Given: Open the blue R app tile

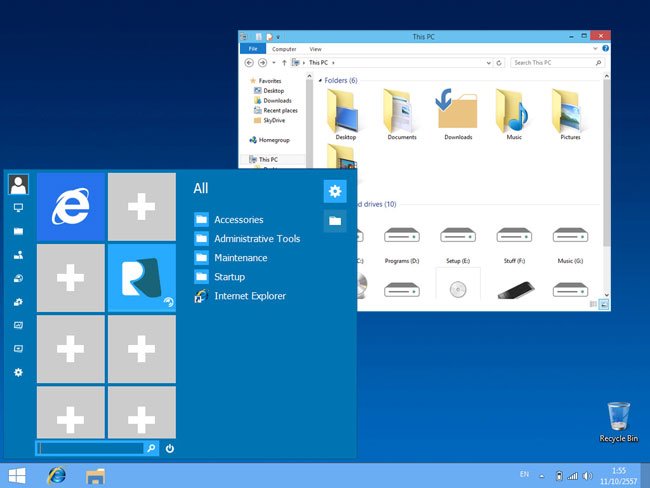Looking at the screenshot, I should click(141, 278).
